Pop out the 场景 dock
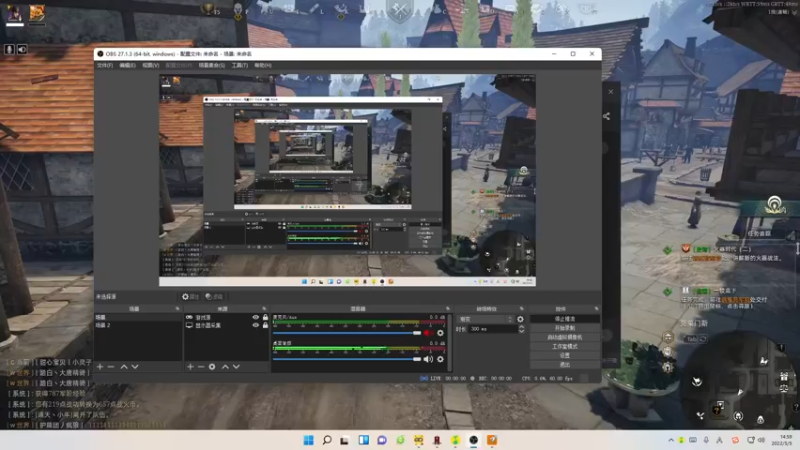Viewport: 800px width, 450px height. pyautogui.click(x=178, y=309)
